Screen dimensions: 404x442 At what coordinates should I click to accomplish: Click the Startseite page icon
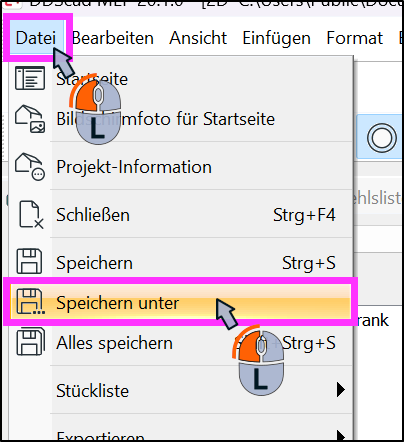click(x=30, y=78)
